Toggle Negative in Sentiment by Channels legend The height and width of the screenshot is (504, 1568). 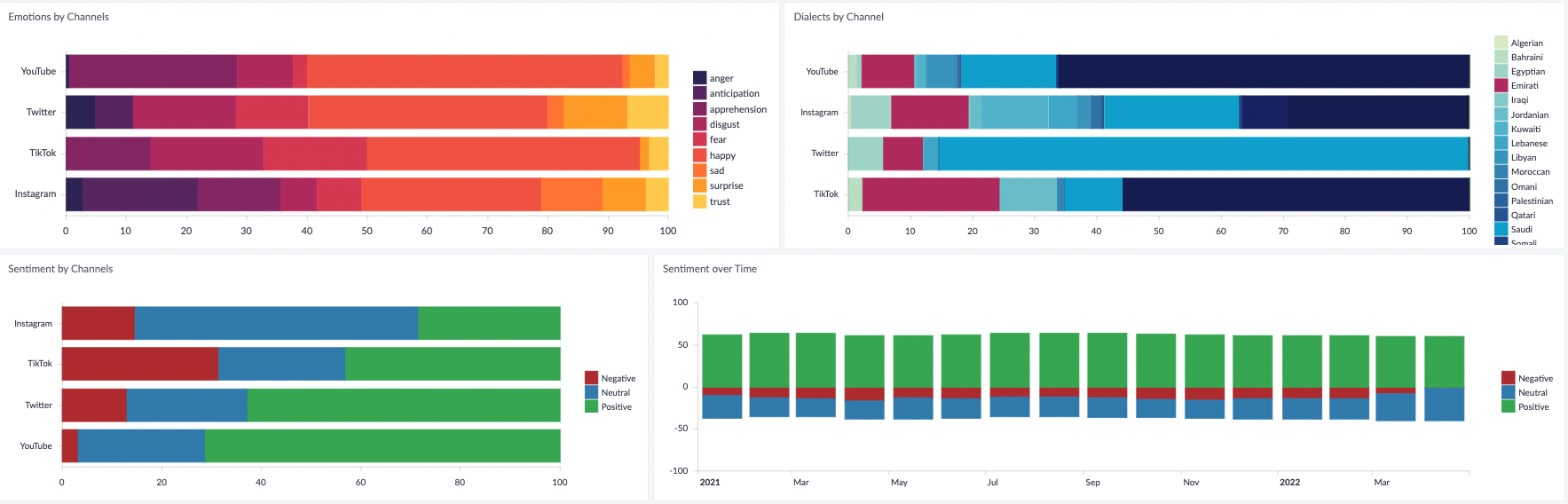[618, 378]
